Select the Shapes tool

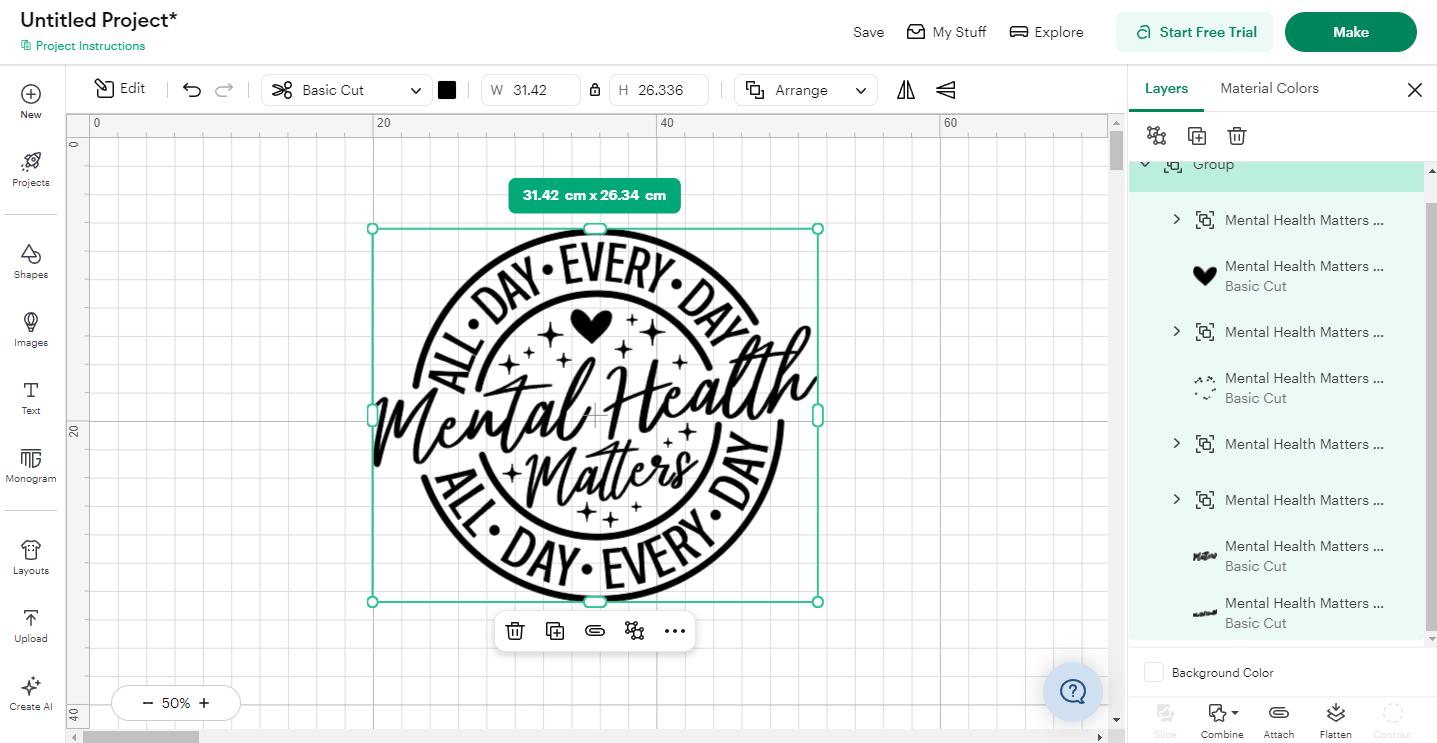[x=31, y=261]
